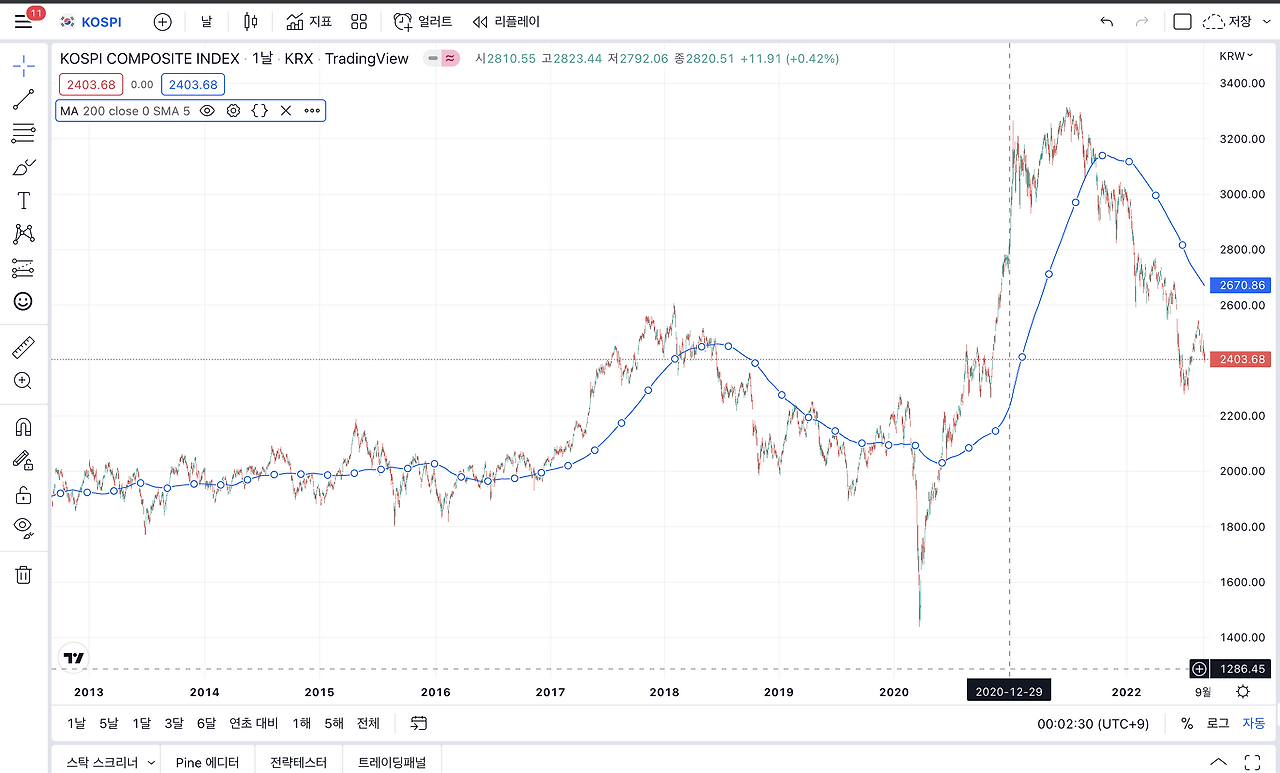
Task: Set date range to 5날
Action: pyautogui.click(x=109, y=723)
